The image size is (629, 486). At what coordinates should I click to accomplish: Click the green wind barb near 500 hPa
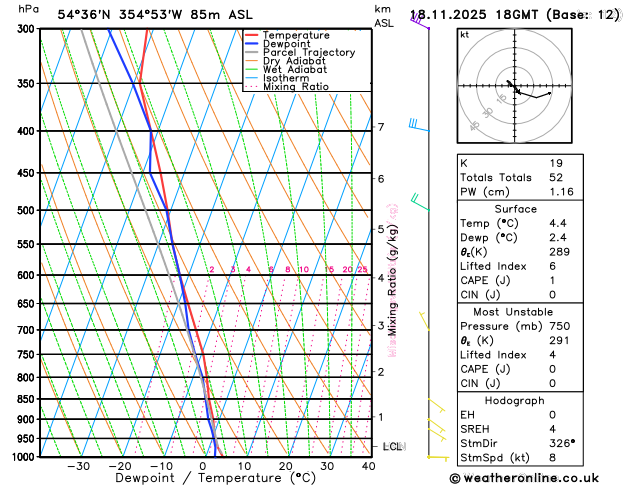coord(420,202)
